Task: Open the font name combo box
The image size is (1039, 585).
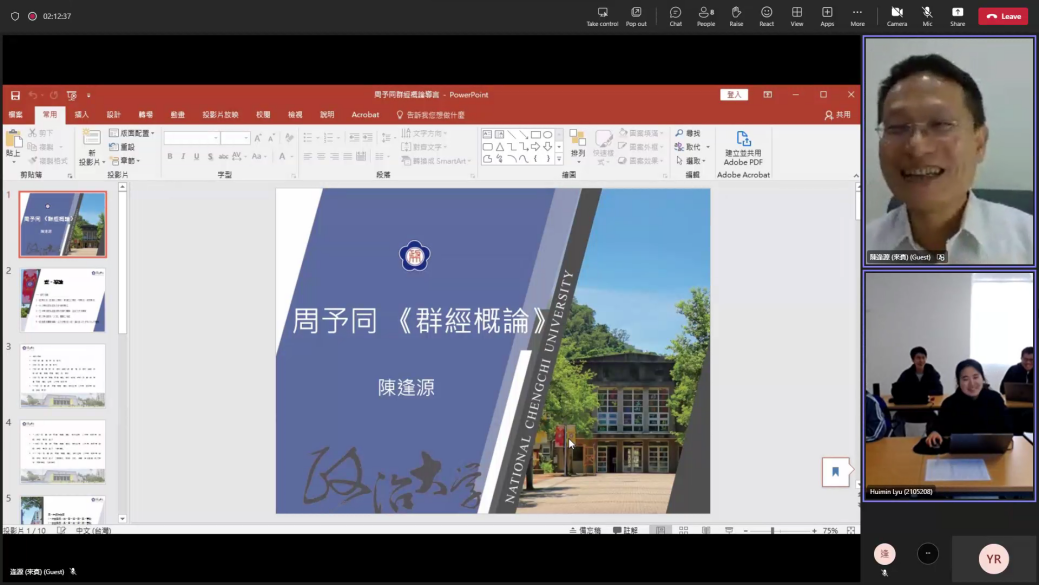Action: [x=192, y=138]
